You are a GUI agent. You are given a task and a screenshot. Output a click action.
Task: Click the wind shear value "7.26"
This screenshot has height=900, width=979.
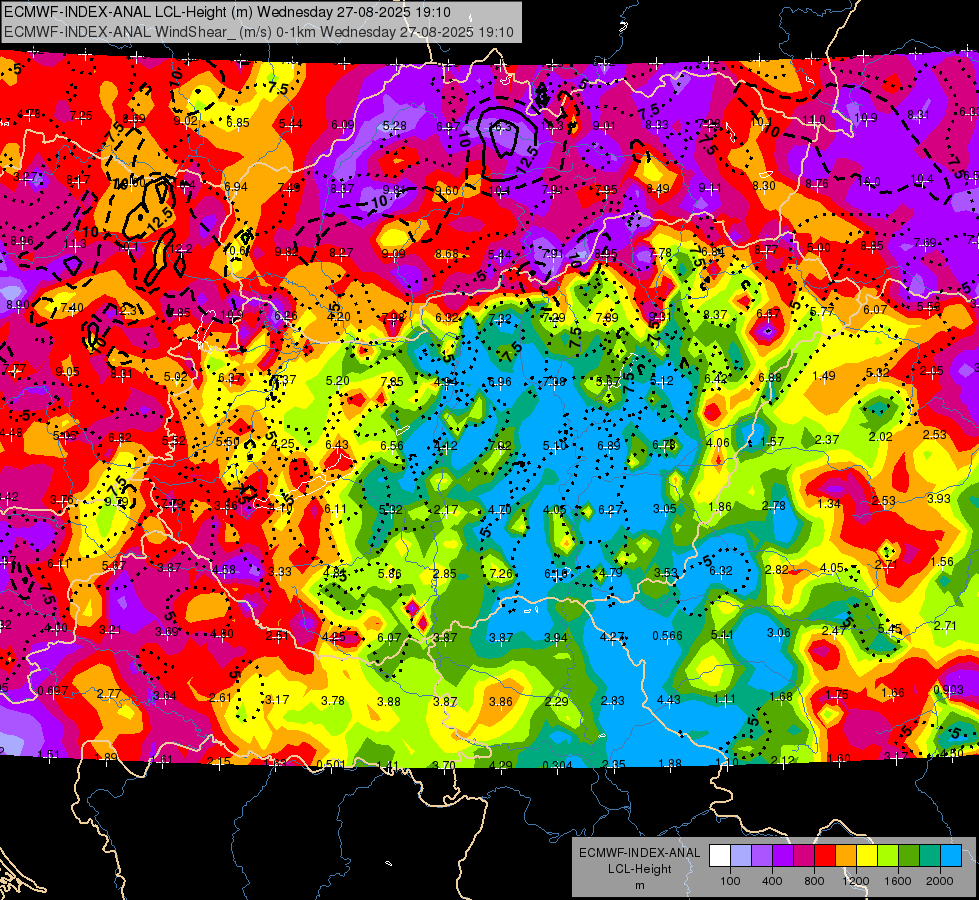(x=501, y=573)
